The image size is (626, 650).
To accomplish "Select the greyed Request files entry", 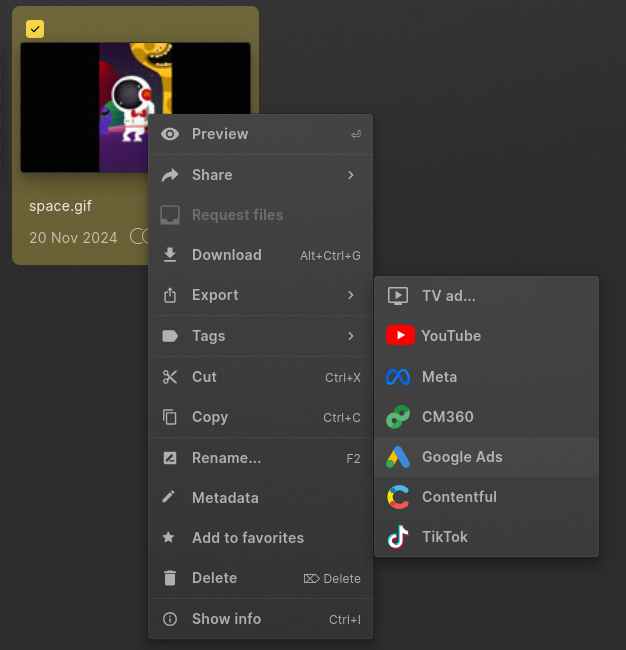I will (260, 215).
